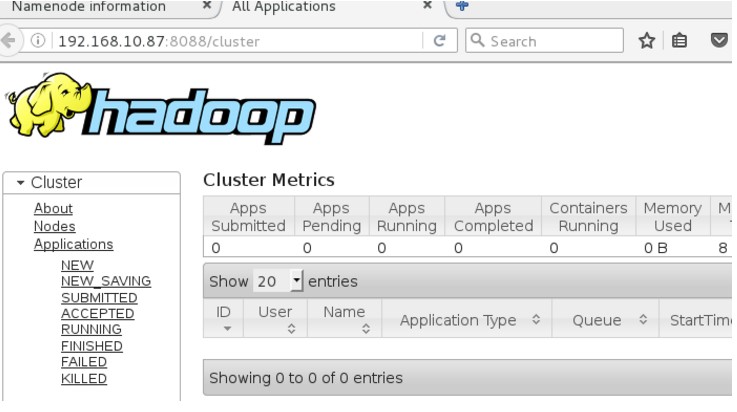Sort table by Name column
The image size is (737, 412).
coord(344,318)
